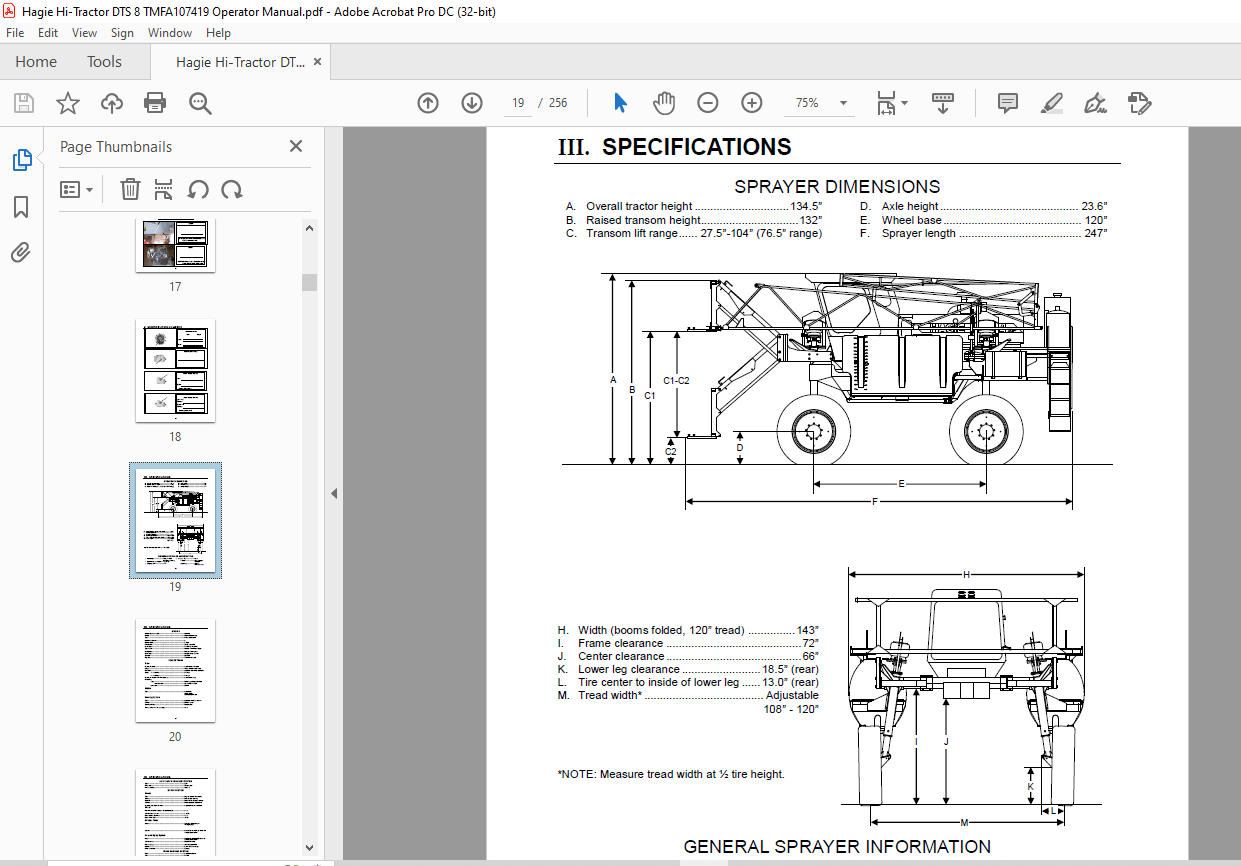Go to the next page with the down arrow

point(472,103)
